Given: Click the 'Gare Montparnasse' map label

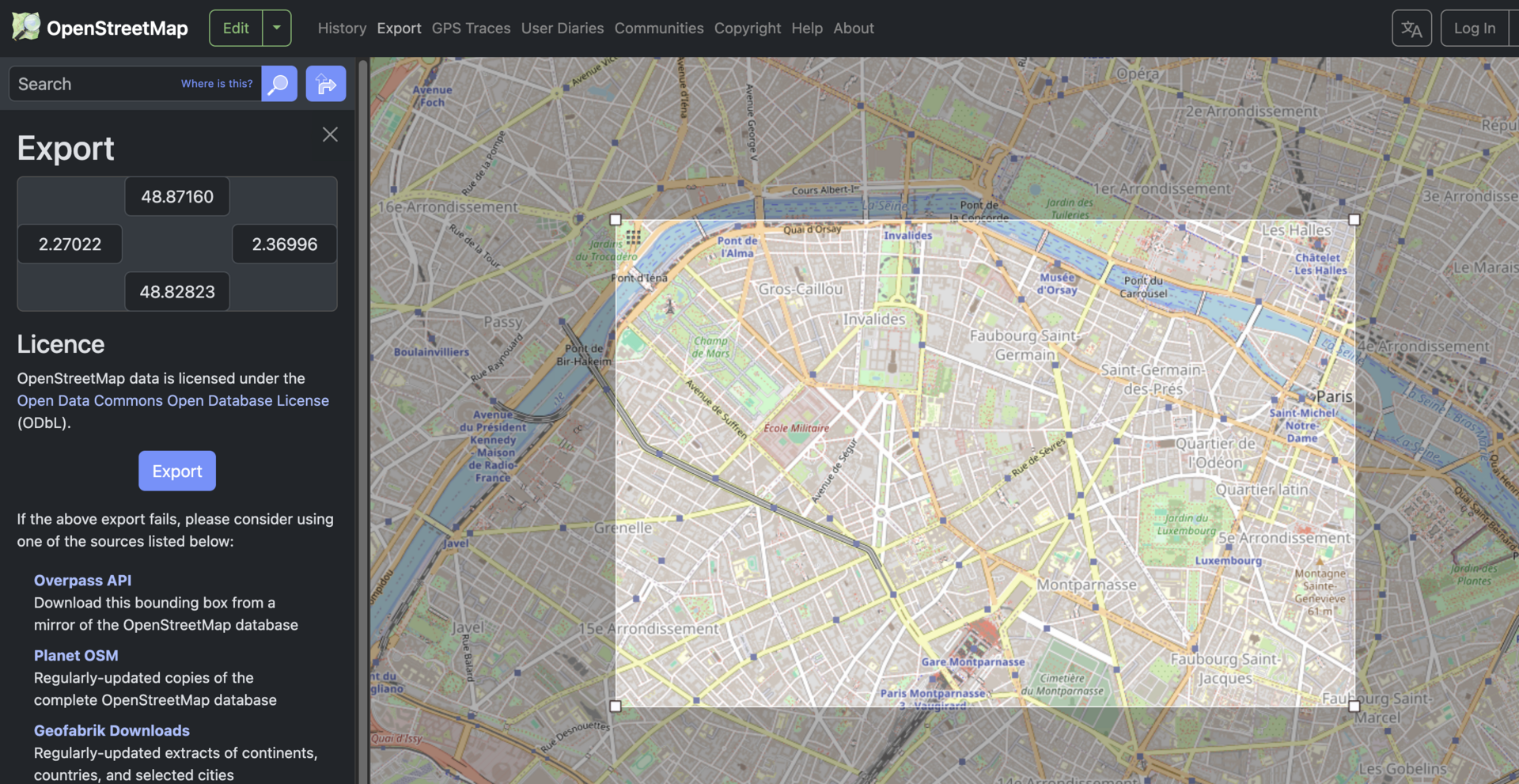Looking at the screenshot, I should click(973, 661).
